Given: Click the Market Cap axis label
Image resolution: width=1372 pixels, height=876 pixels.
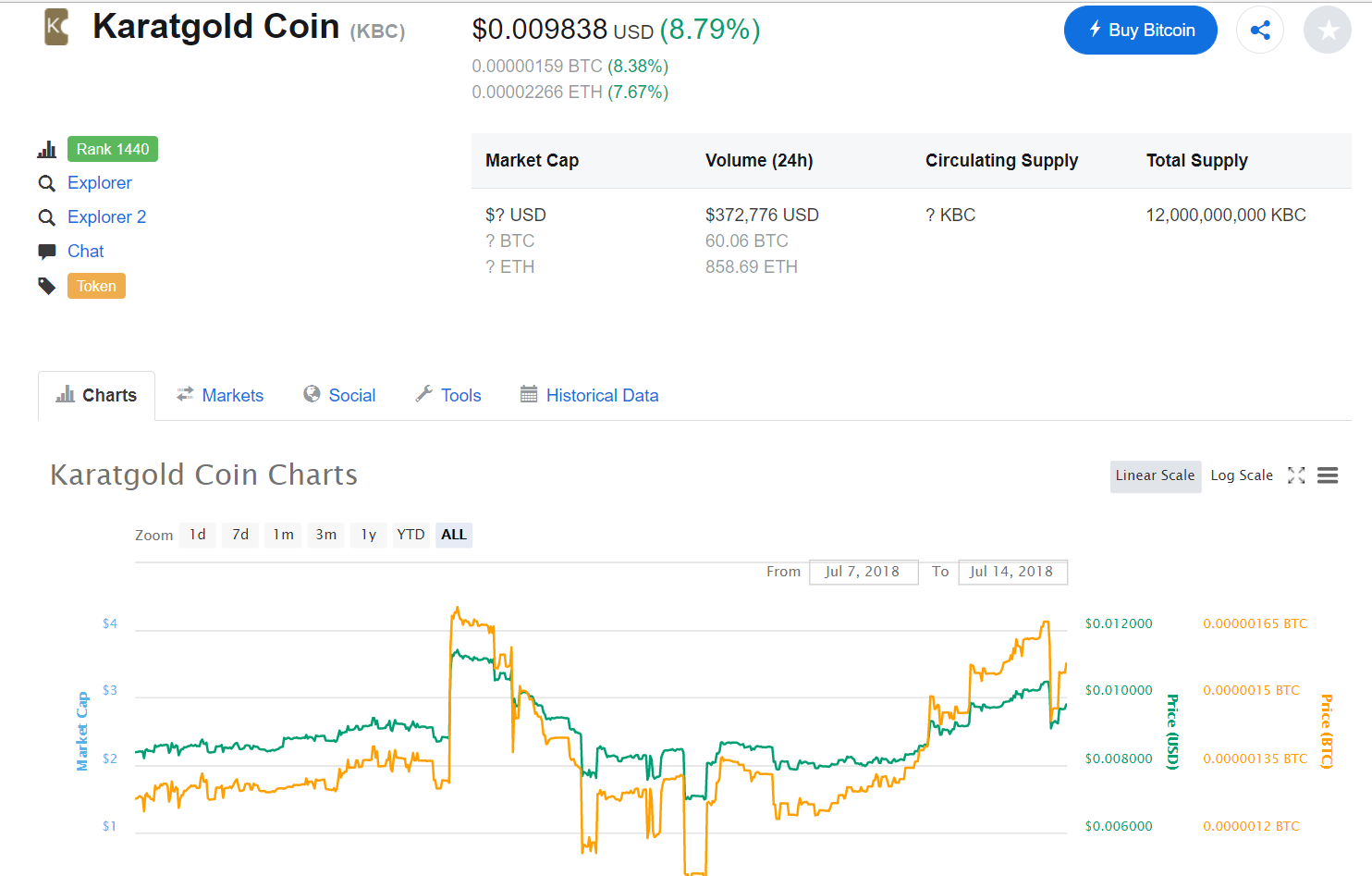Looking at the screenshot, I should click(82, 732).
